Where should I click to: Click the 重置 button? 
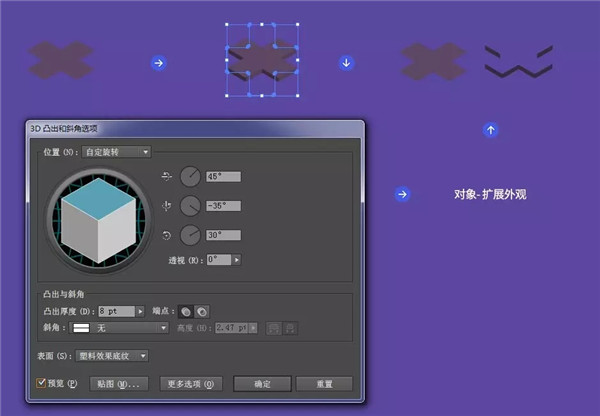click(324, 384)
